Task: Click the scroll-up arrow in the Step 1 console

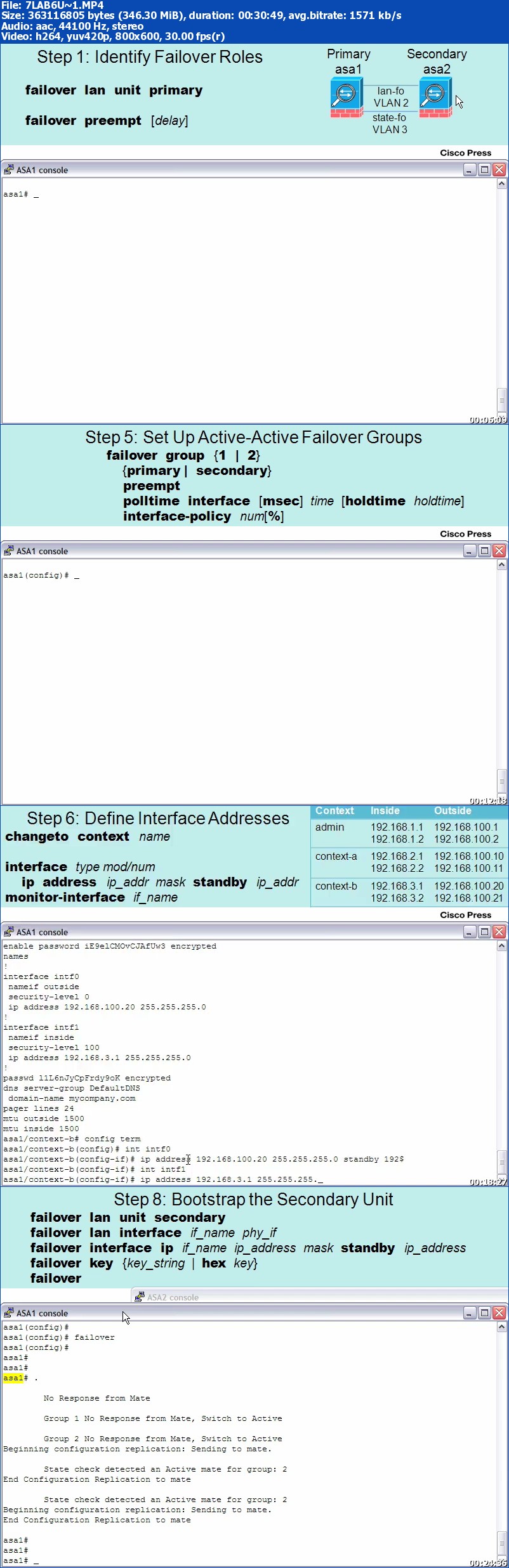Action: click(x=501, y=185)
